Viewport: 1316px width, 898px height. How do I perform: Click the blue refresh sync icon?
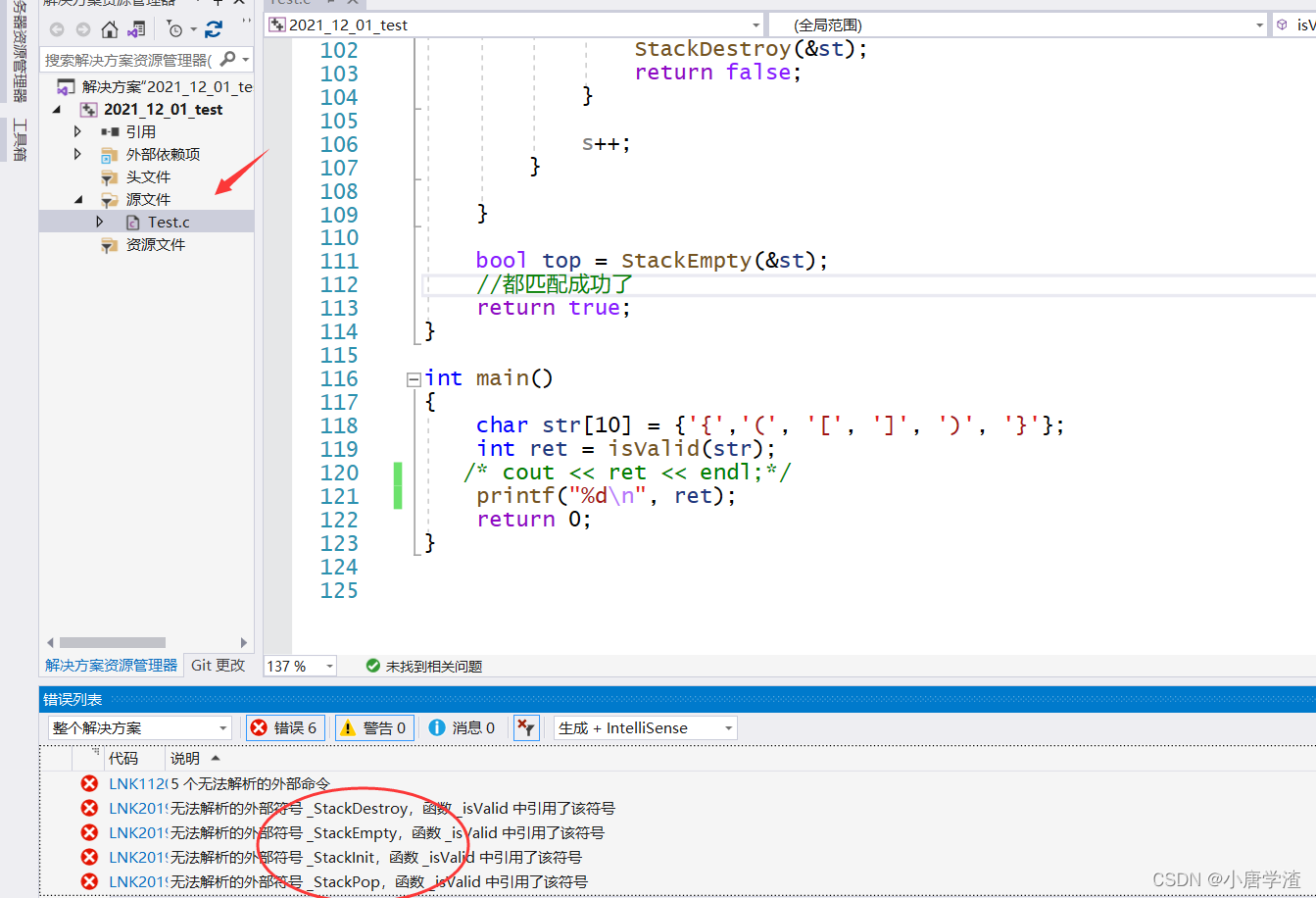click(x=214, y=29)
